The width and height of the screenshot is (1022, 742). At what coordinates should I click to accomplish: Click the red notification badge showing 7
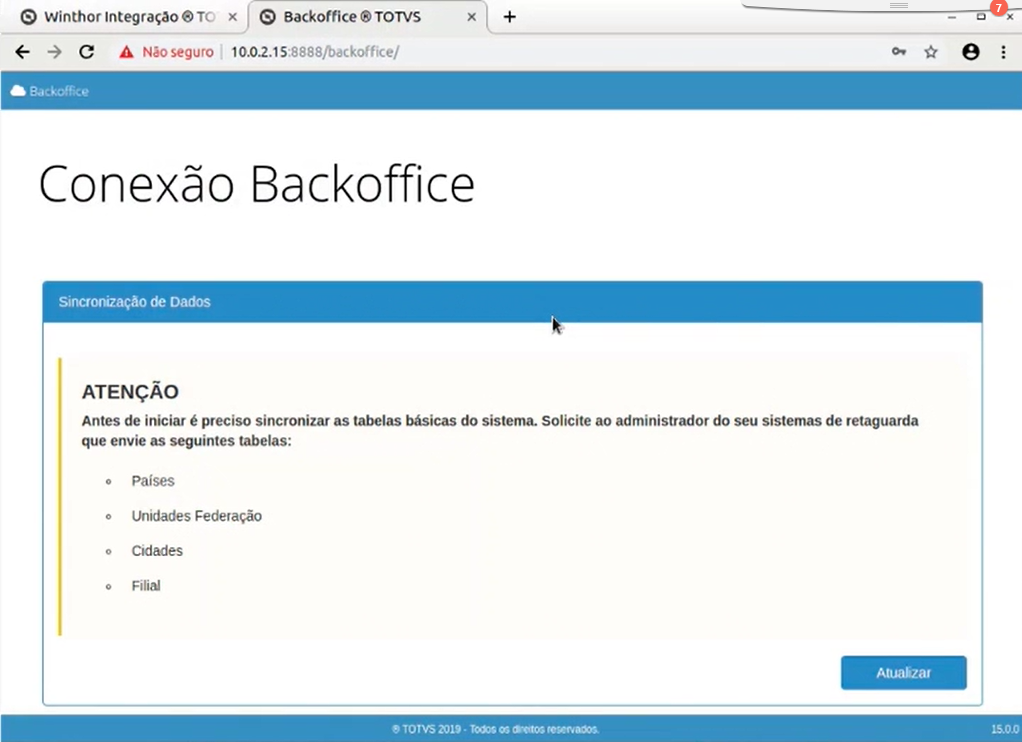click(x=999, y=8)
